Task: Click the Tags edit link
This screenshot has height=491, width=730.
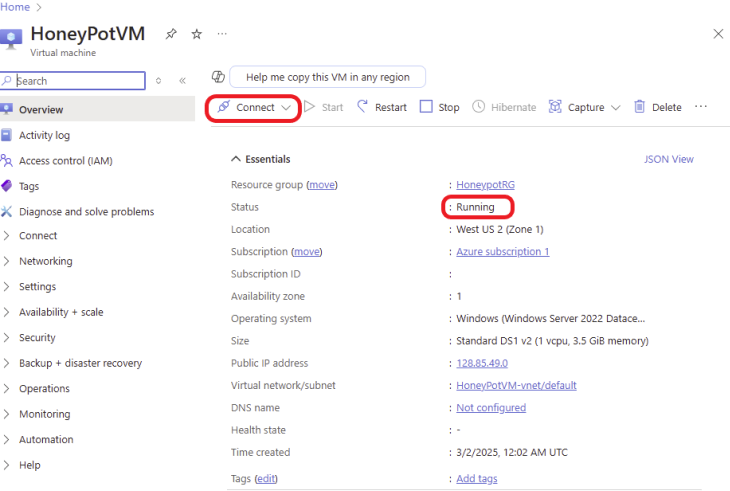Action: [x=266, y=479]
